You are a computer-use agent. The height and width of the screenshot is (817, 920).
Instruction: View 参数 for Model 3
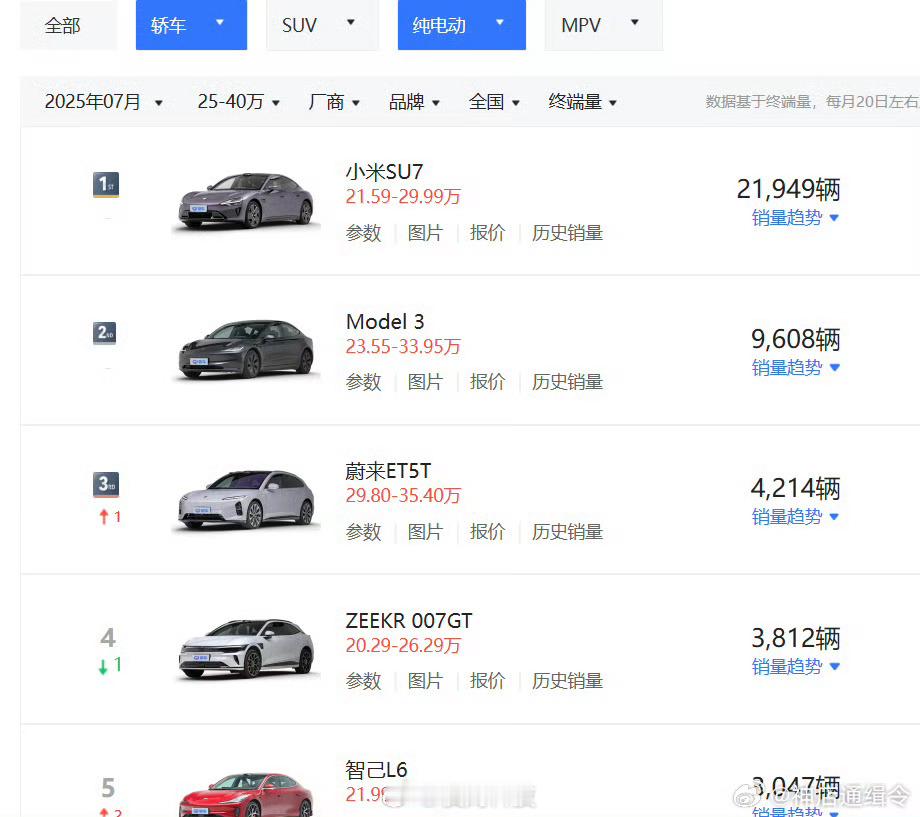(364, 382)
